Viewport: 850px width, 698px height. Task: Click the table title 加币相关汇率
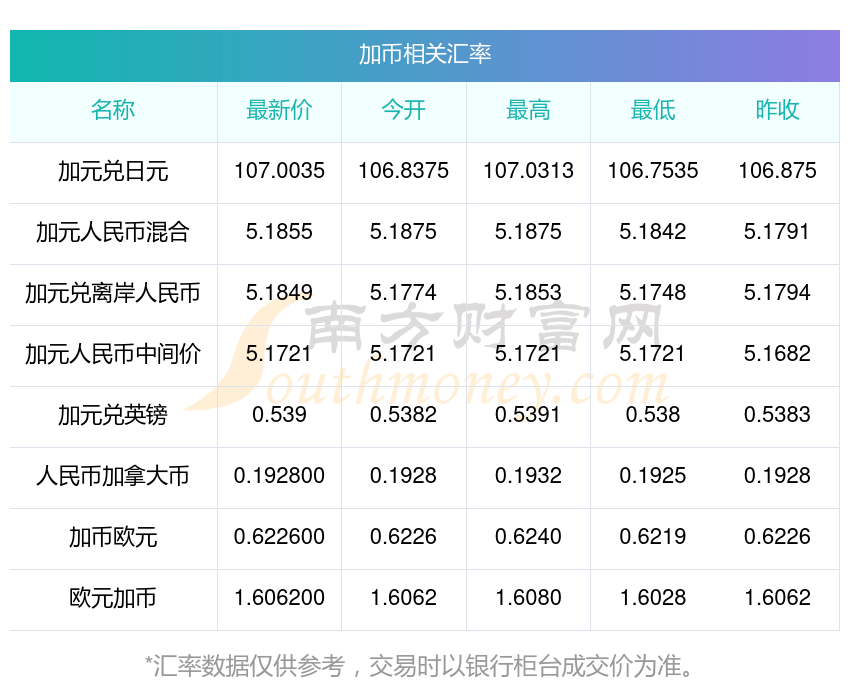(425, 54)
